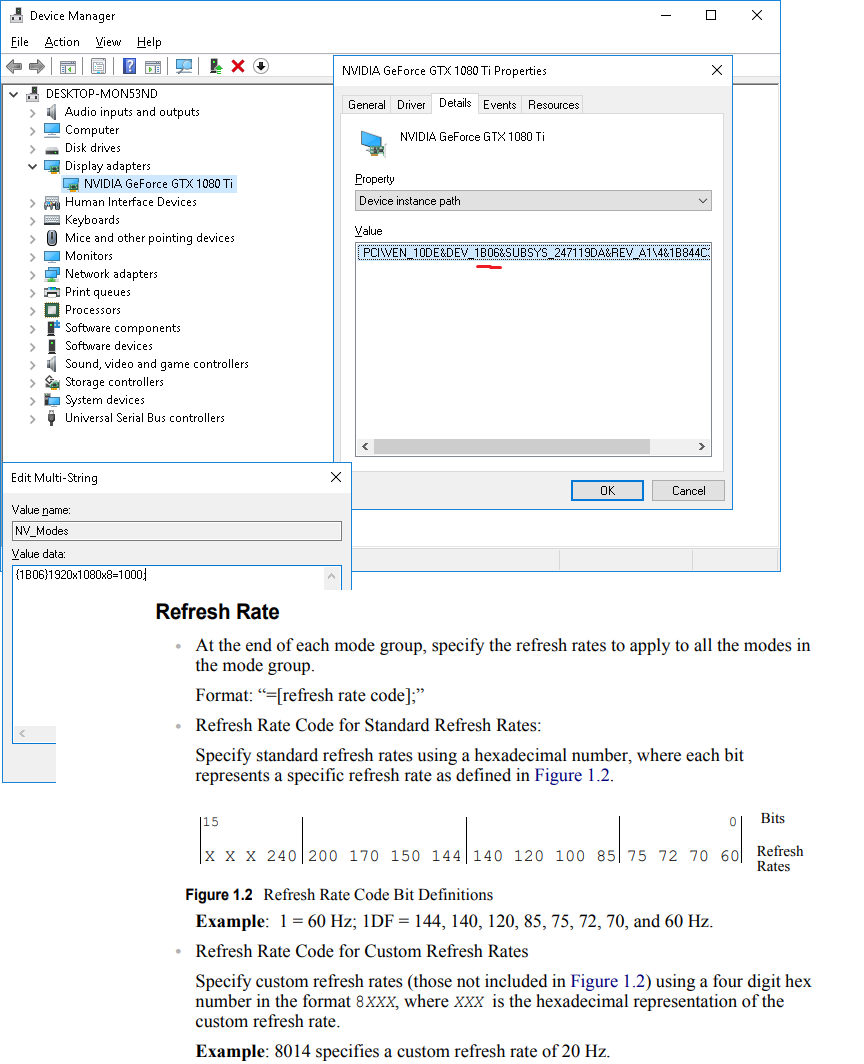Expand the Keyboards category

[x=32, y=221]
